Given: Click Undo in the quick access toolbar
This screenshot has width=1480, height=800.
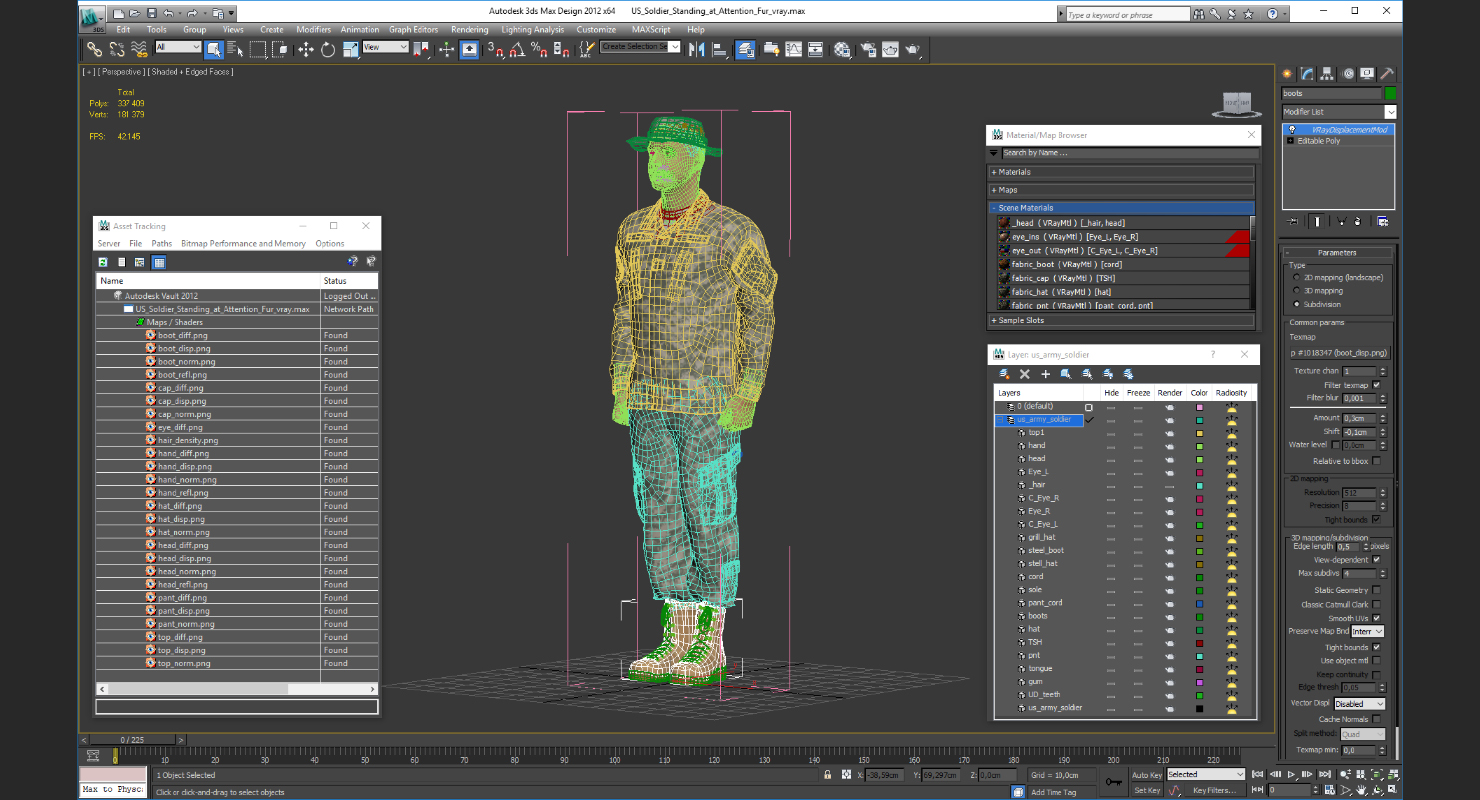Looking at the screenshot, I should point(168,13).
